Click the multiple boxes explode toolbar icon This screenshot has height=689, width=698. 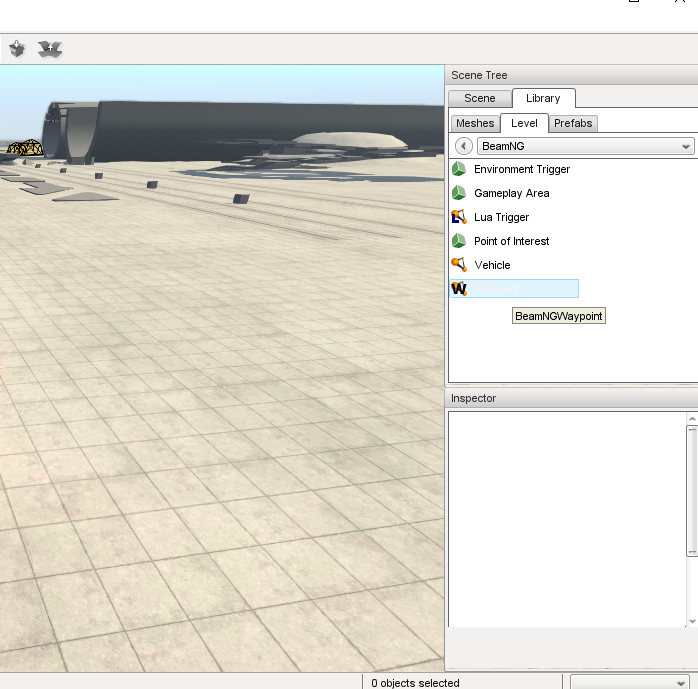coord(50,49)
